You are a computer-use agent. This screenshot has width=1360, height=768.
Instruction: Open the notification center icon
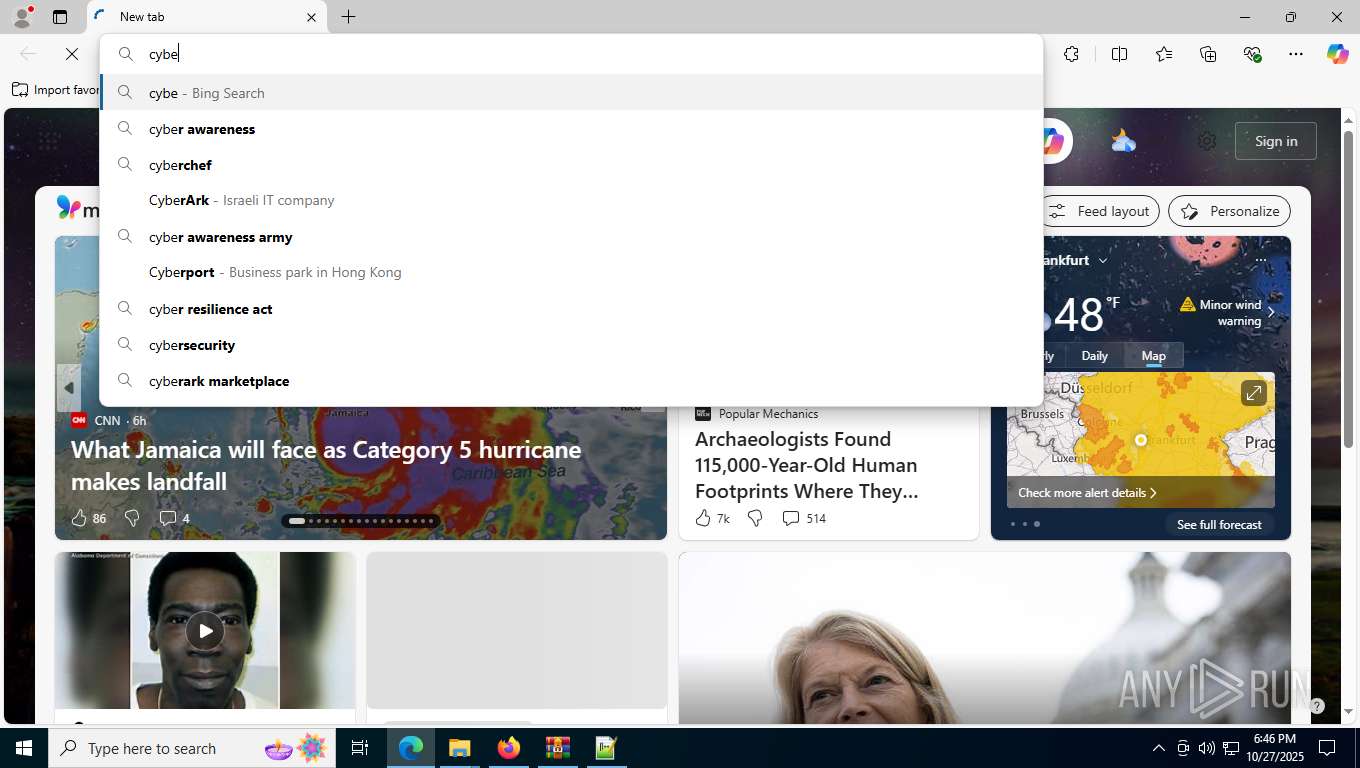click(1327, 748)
